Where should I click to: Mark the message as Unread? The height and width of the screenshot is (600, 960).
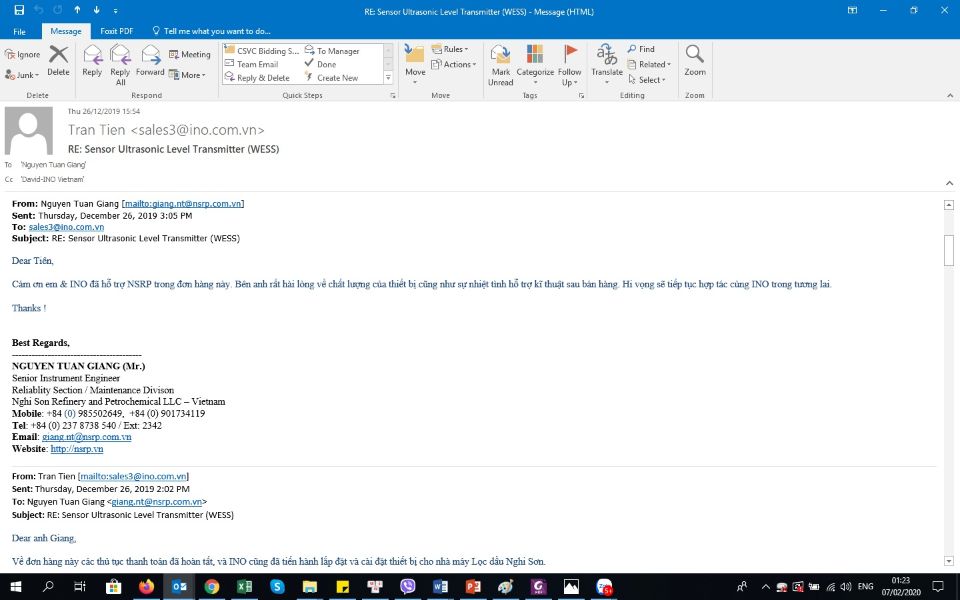click(500, 64)
